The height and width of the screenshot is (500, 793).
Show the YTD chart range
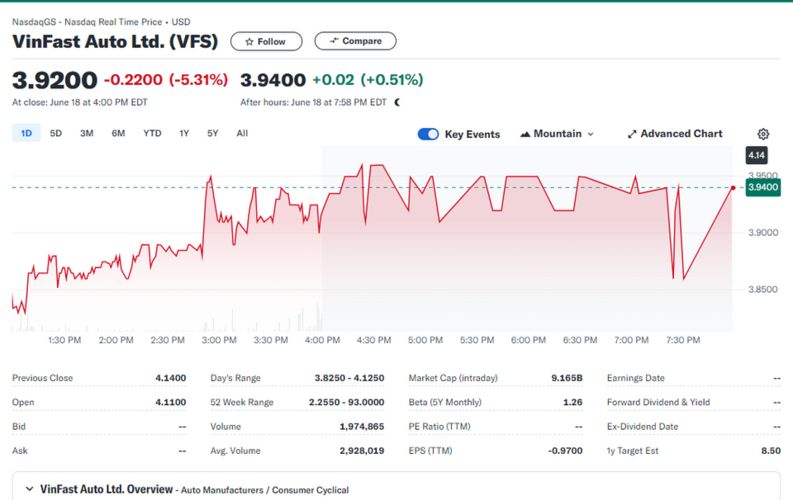tap(152, 133)
